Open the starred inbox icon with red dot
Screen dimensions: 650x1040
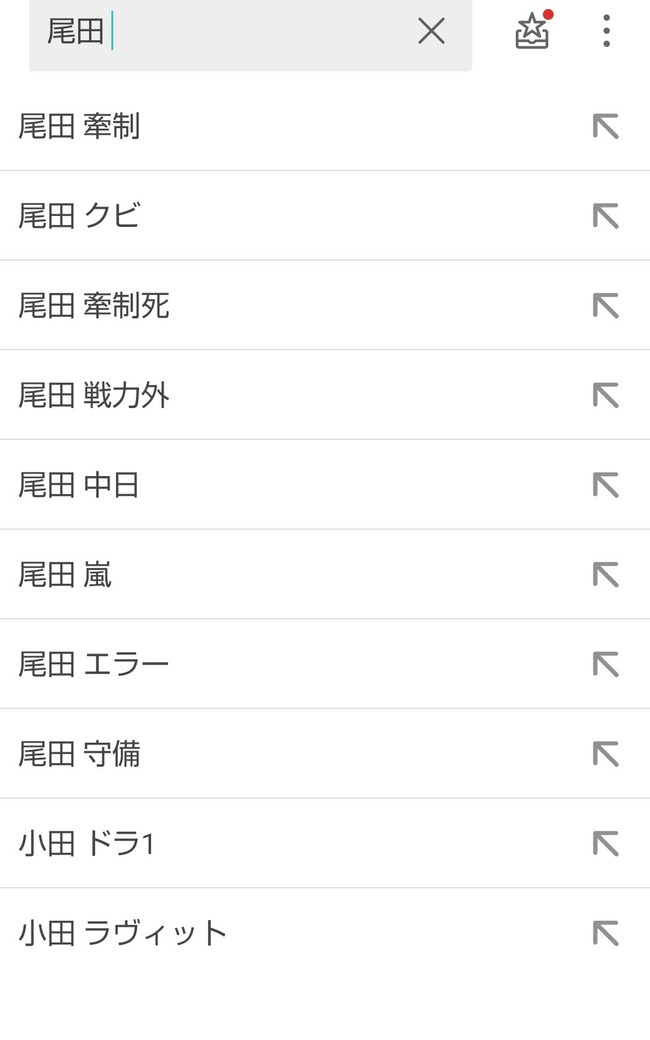click(533, 31)
